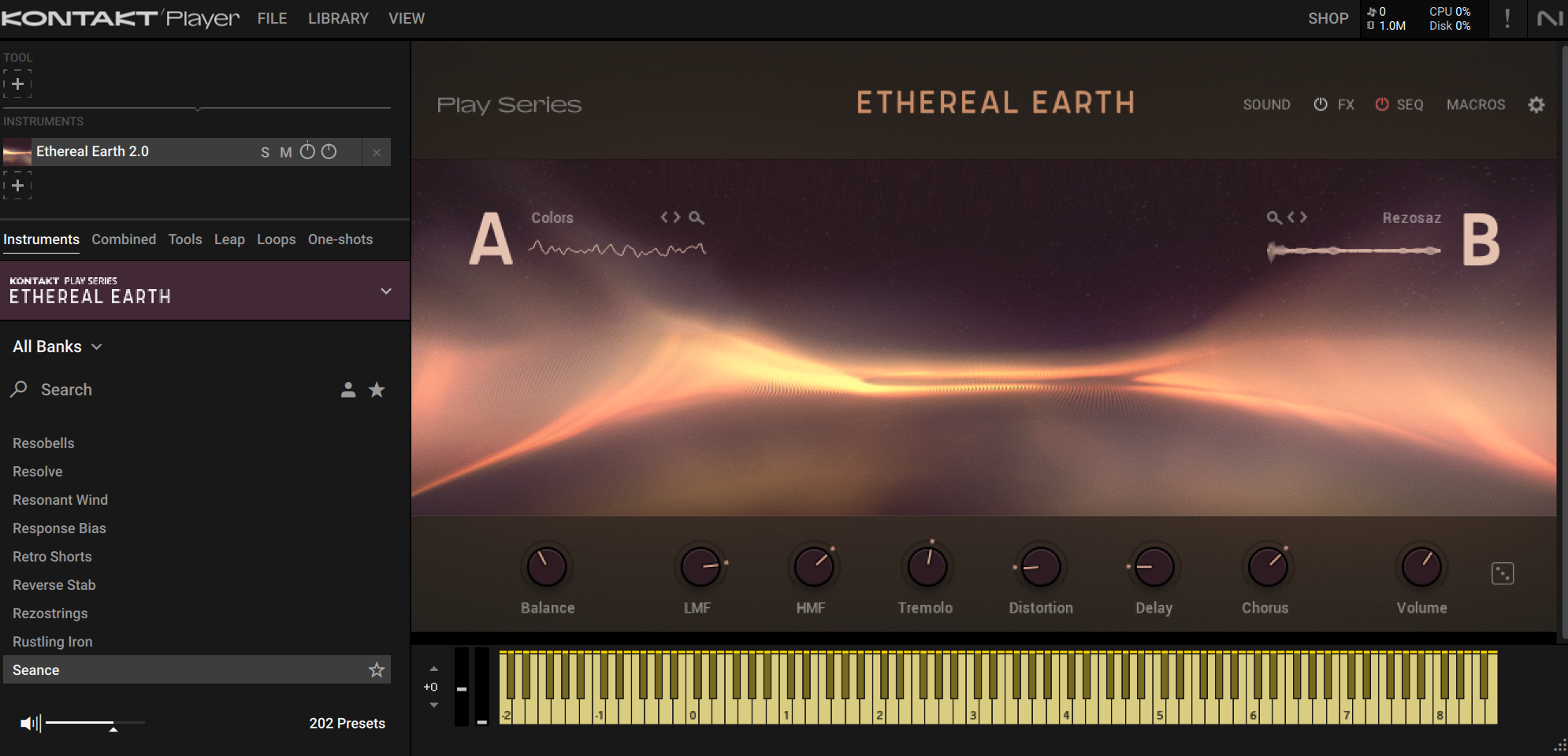Add a tool with the plus icon under TOOL

pyautogui.click(x=17, y=83)
